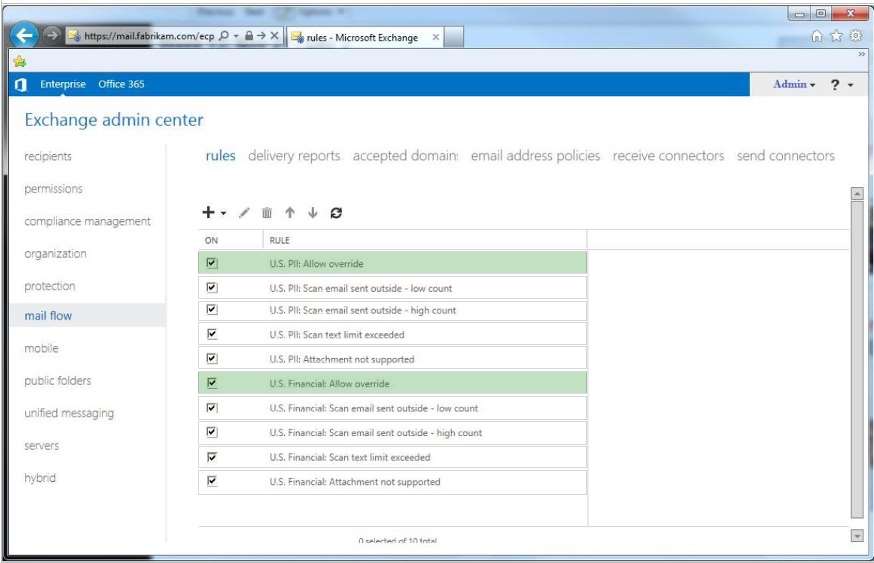This screenshot has height=563, width=874.
Task: Open the address bar search dropdown arrow
Action: [x=236, y=36]
